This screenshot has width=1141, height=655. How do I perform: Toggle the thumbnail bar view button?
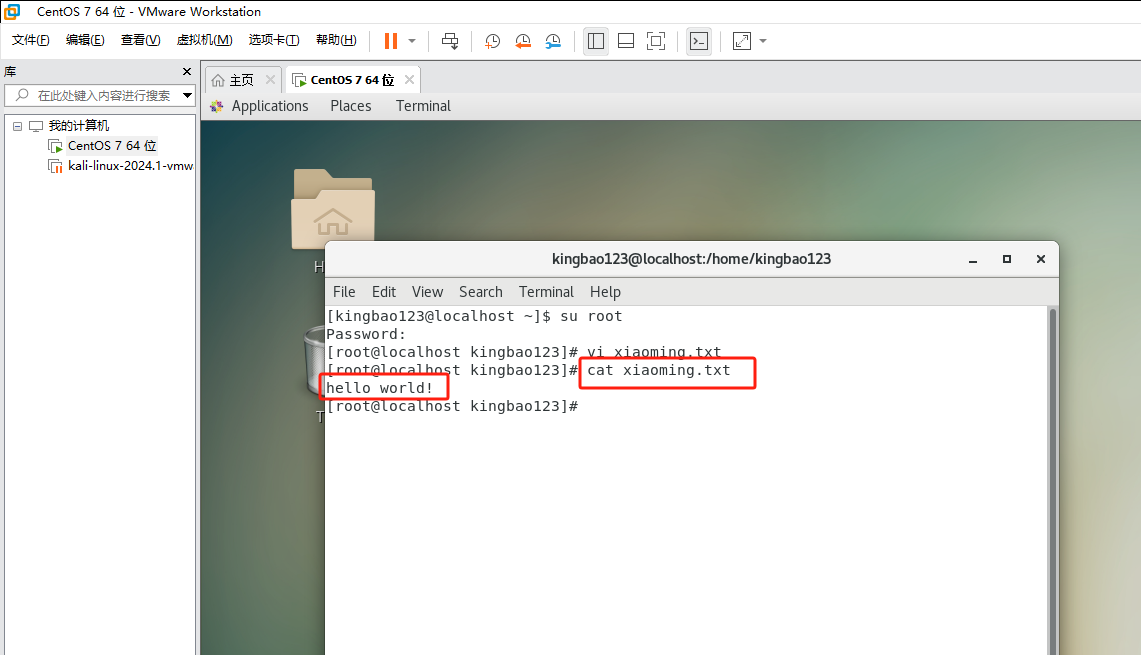[626, 41]
